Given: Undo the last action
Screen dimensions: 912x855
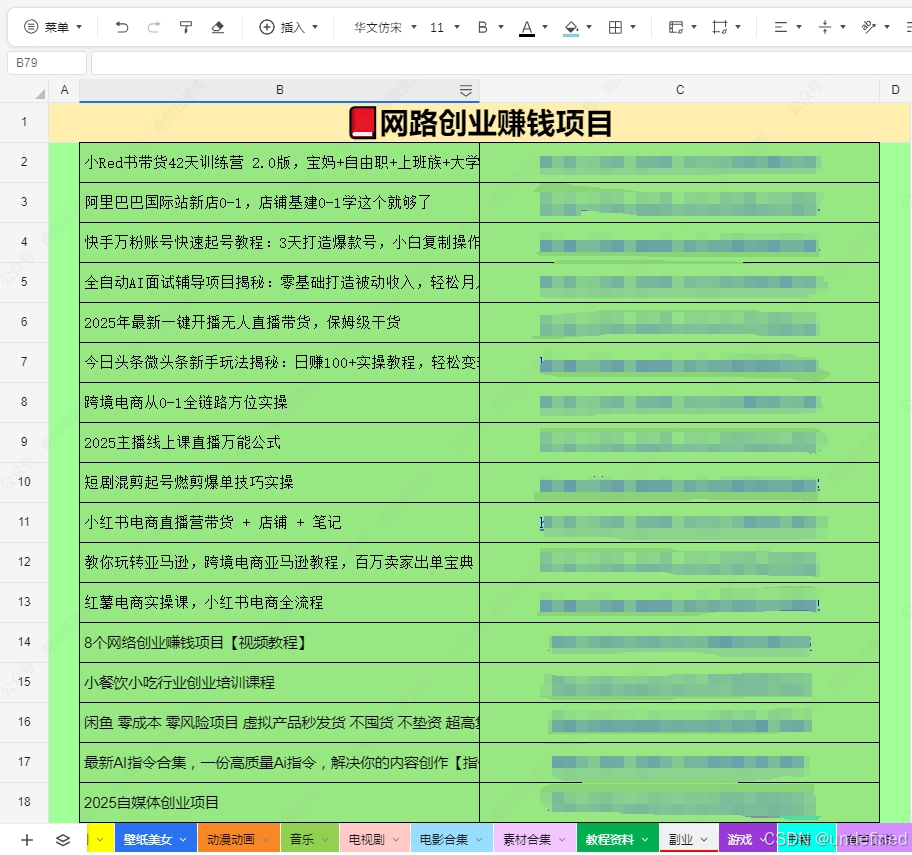Looking at the screenshot, I should click(x=122, y=27).
